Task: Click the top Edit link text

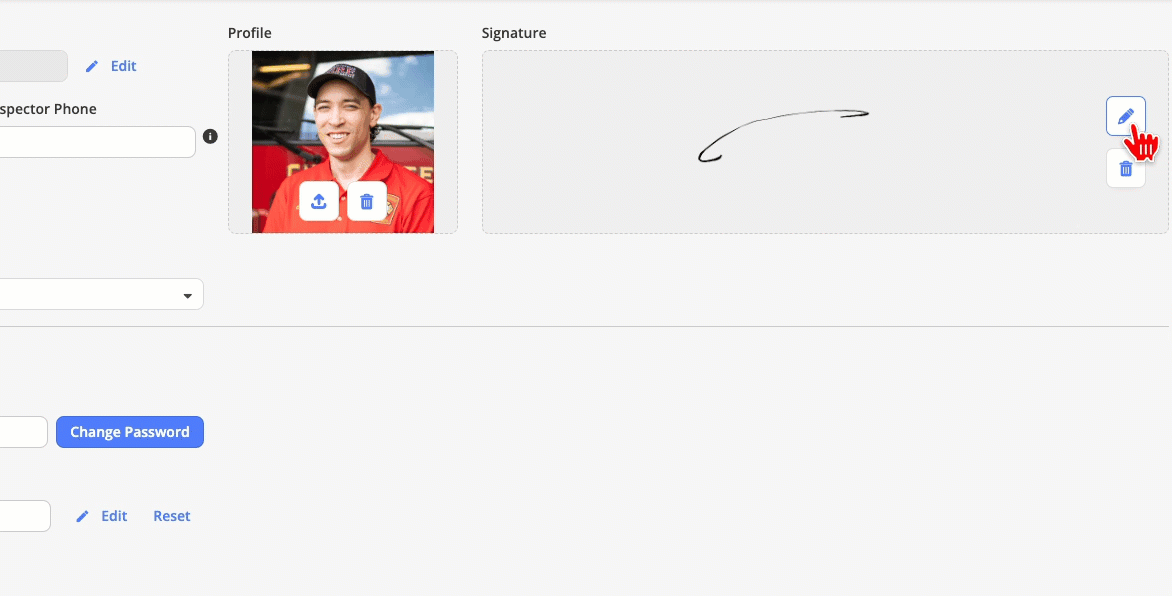Action: (123, 66)
